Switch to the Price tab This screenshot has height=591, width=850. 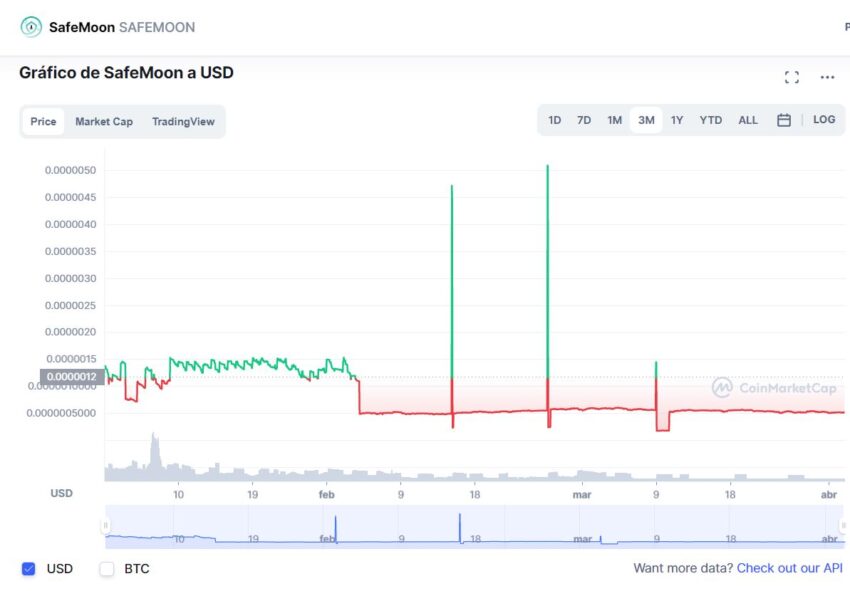click(43, 122)
